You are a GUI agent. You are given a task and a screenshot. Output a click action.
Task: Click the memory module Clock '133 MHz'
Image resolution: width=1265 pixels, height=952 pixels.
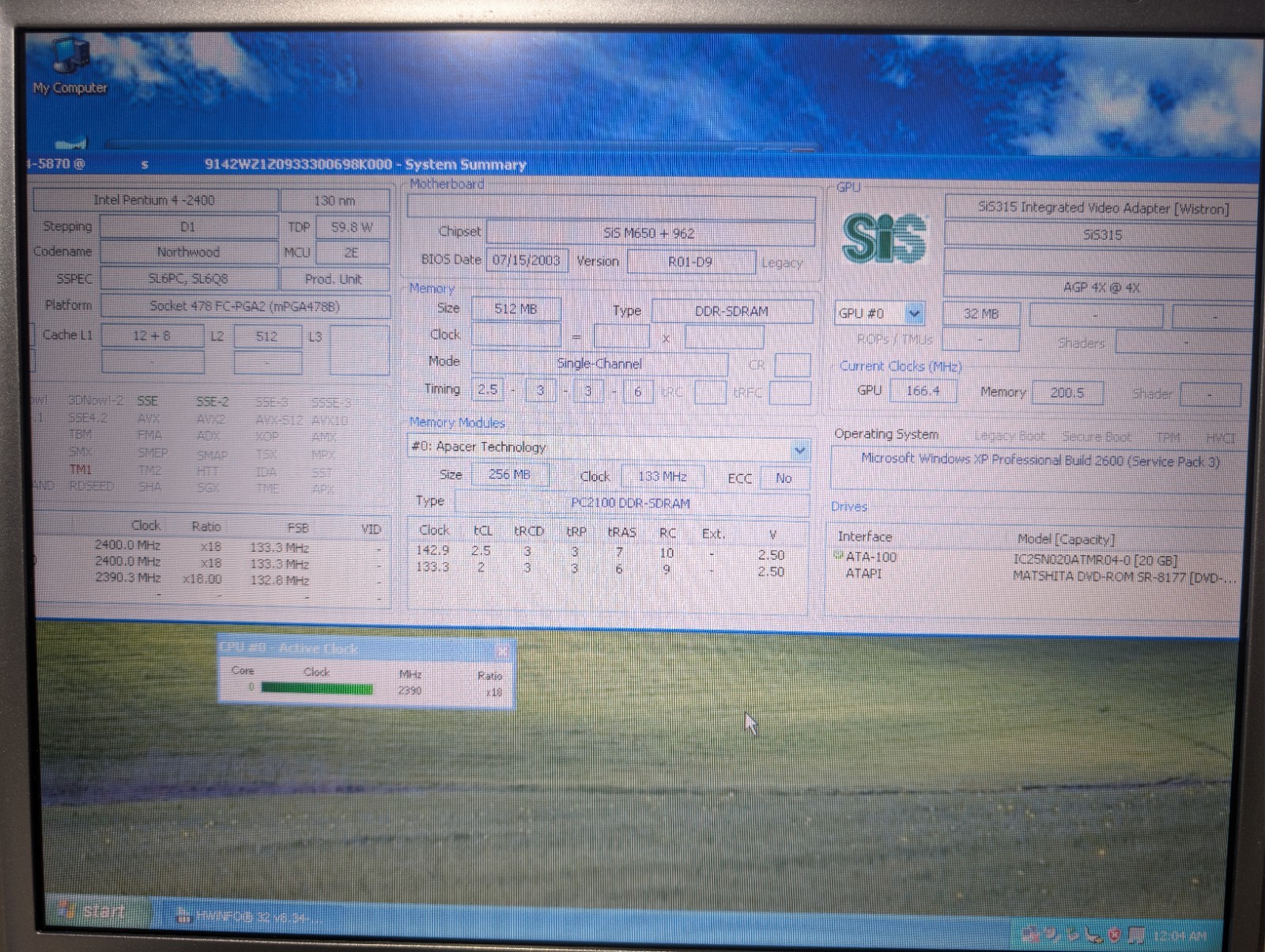(663, 477)
